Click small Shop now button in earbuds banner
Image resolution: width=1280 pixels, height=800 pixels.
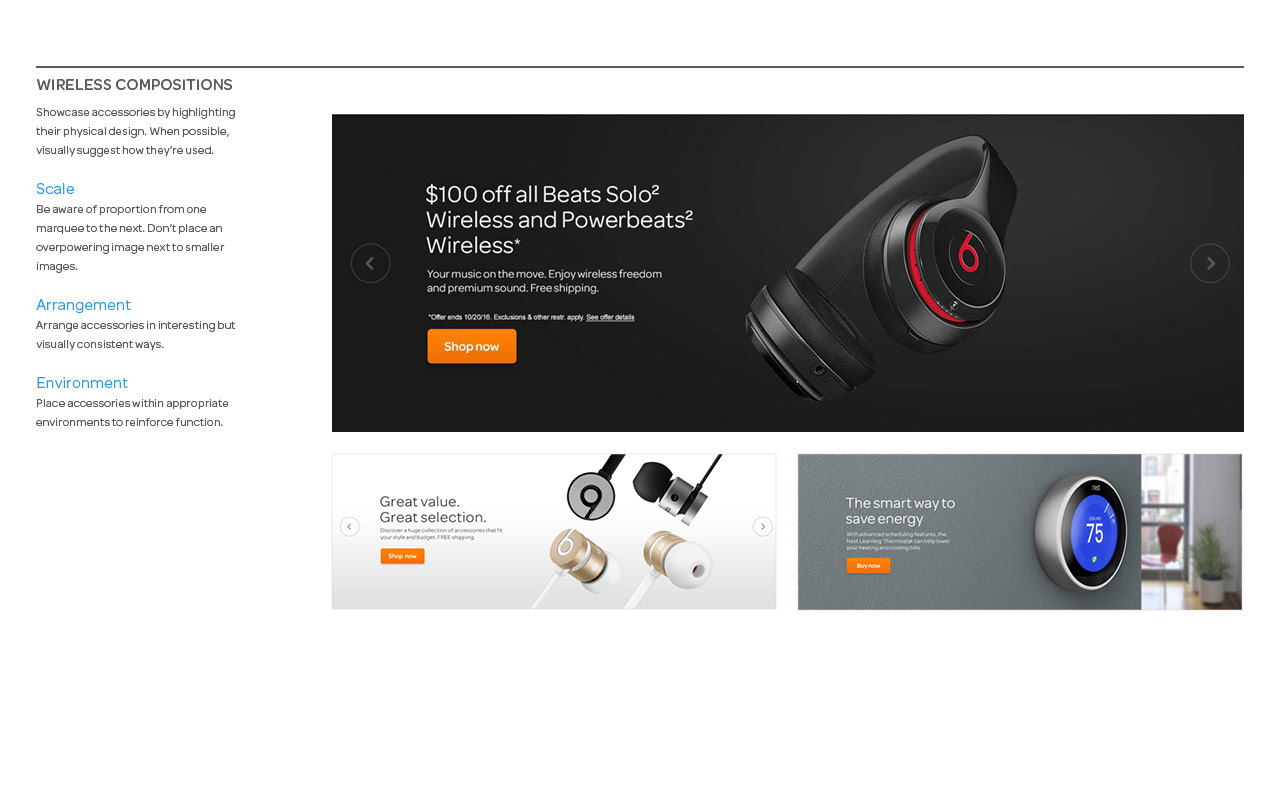(x=402, y=556)
